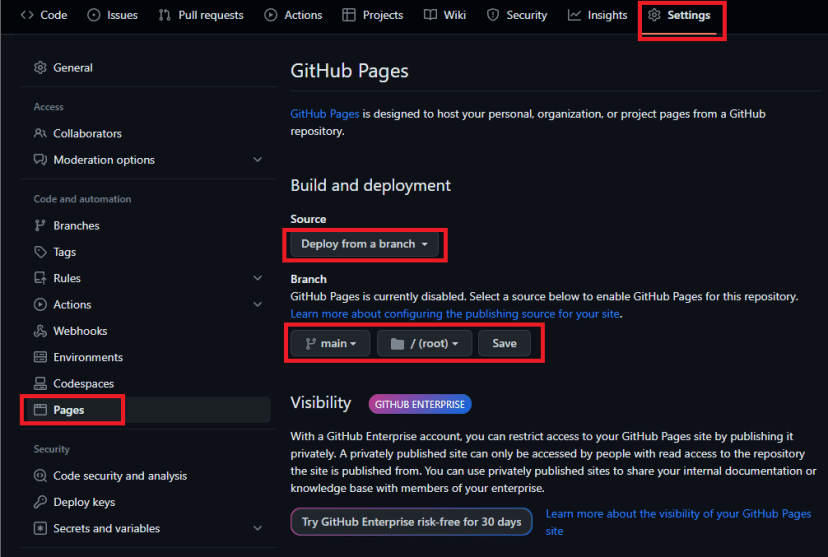Go to the Actions tab in top navigation
This screenshot has width=828, height=557.
(293, 15)
